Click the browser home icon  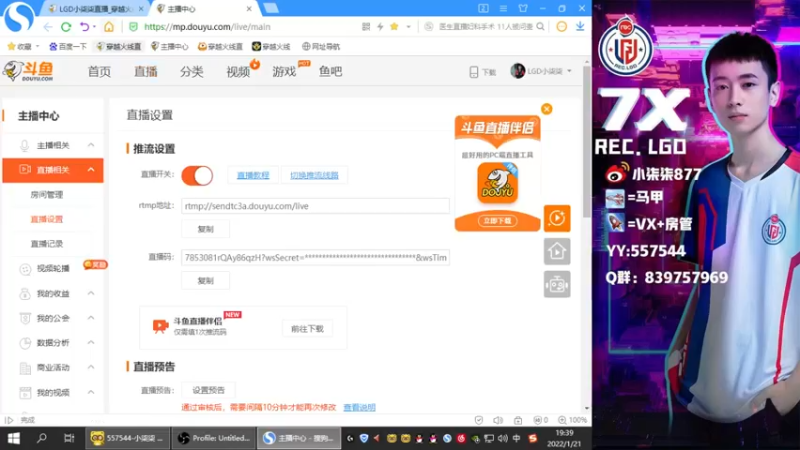(x=109, y=27)
